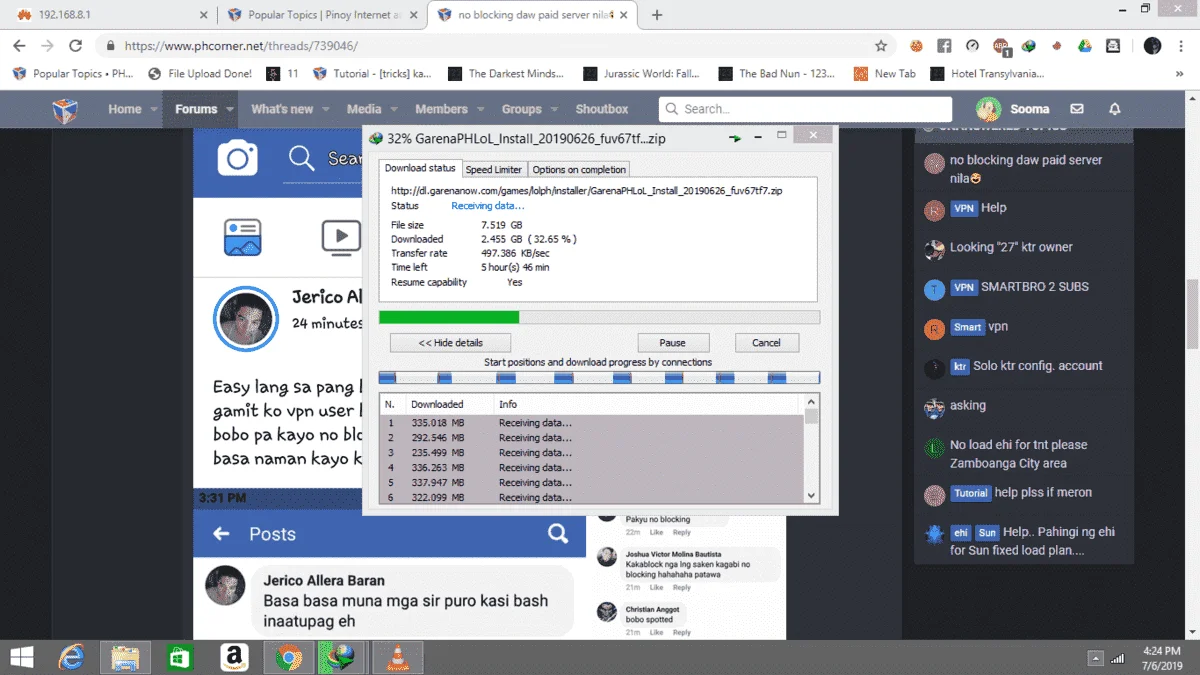Select the Download status tab
This screenshot has height=675, width=1200.
420,168
